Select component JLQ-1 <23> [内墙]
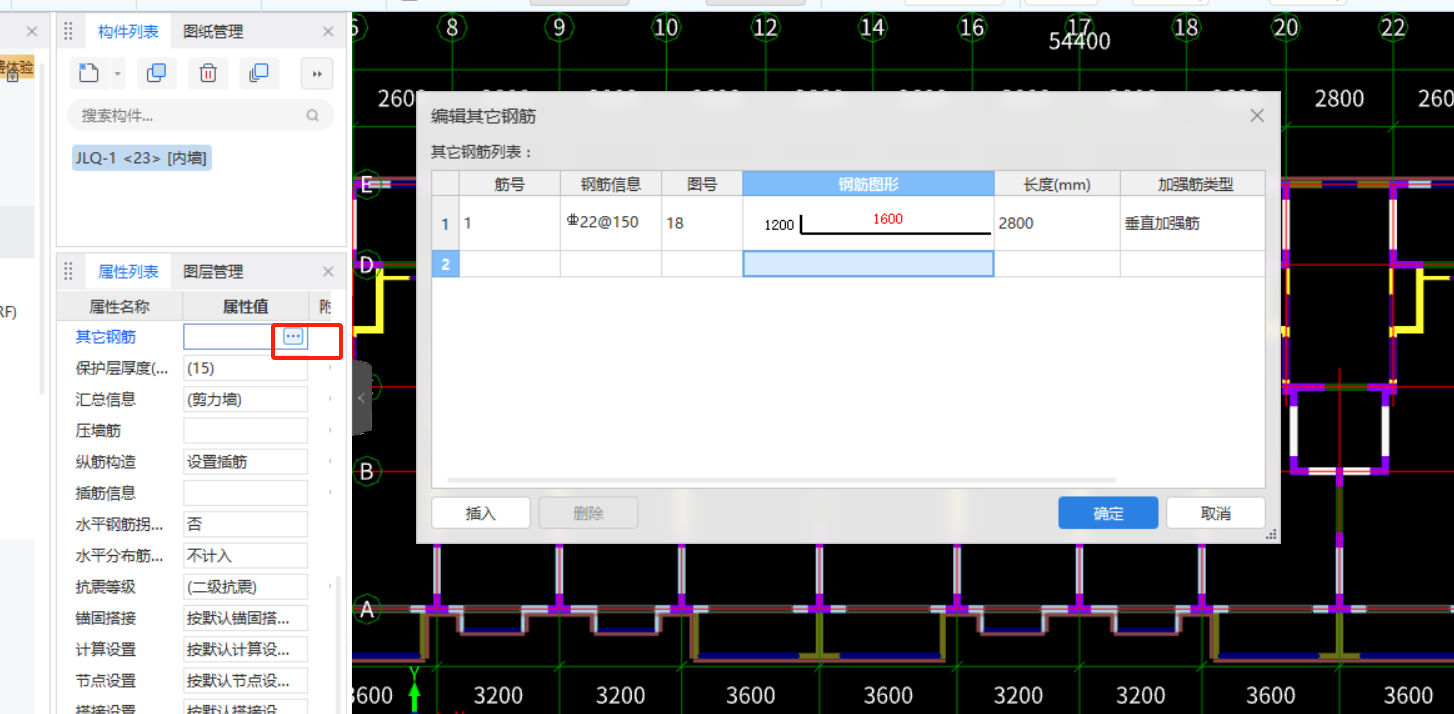This screenshot has height=714, width=1454. pyautogui.click(x=141, y=157)
